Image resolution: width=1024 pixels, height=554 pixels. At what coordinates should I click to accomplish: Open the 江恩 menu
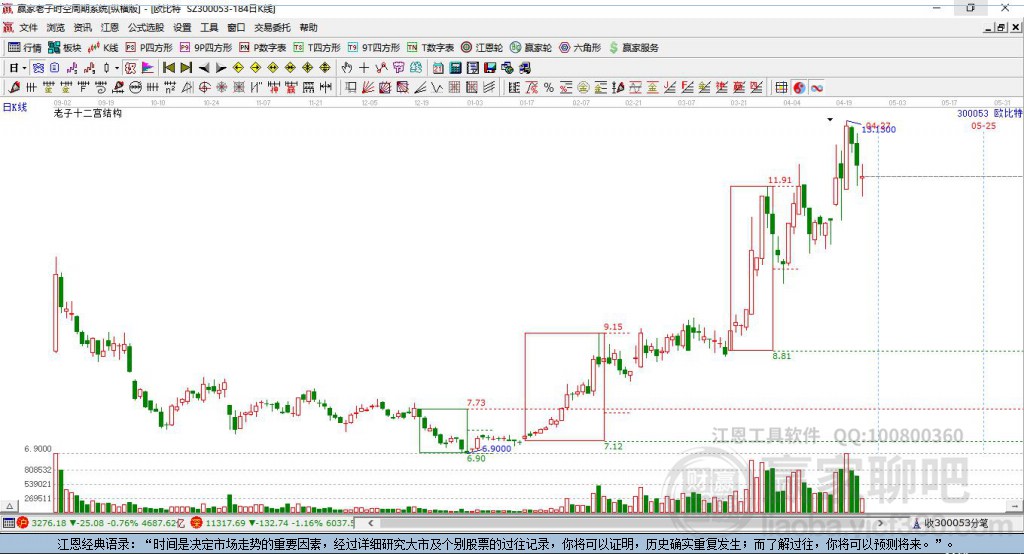[110, 27]
